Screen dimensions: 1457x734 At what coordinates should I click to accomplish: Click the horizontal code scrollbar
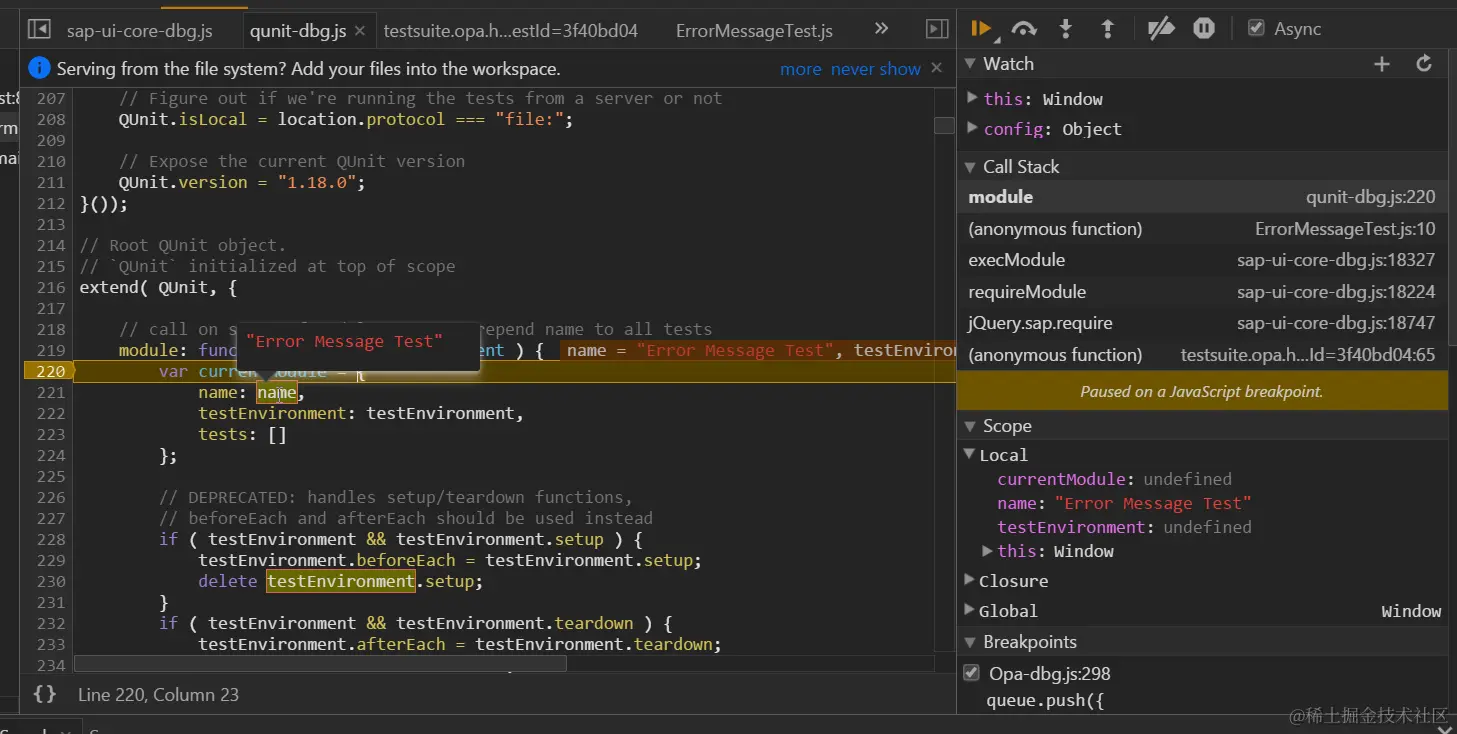(x=320, y=663)
